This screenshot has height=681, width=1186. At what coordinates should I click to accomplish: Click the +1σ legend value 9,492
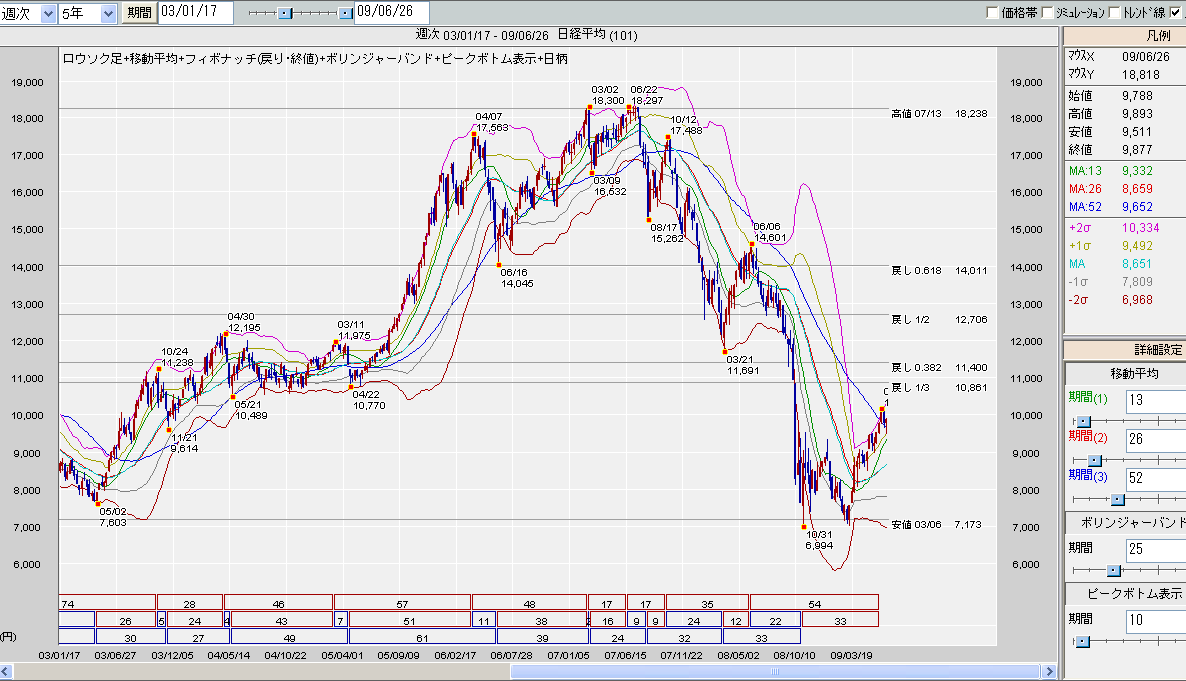point(1138,246)
